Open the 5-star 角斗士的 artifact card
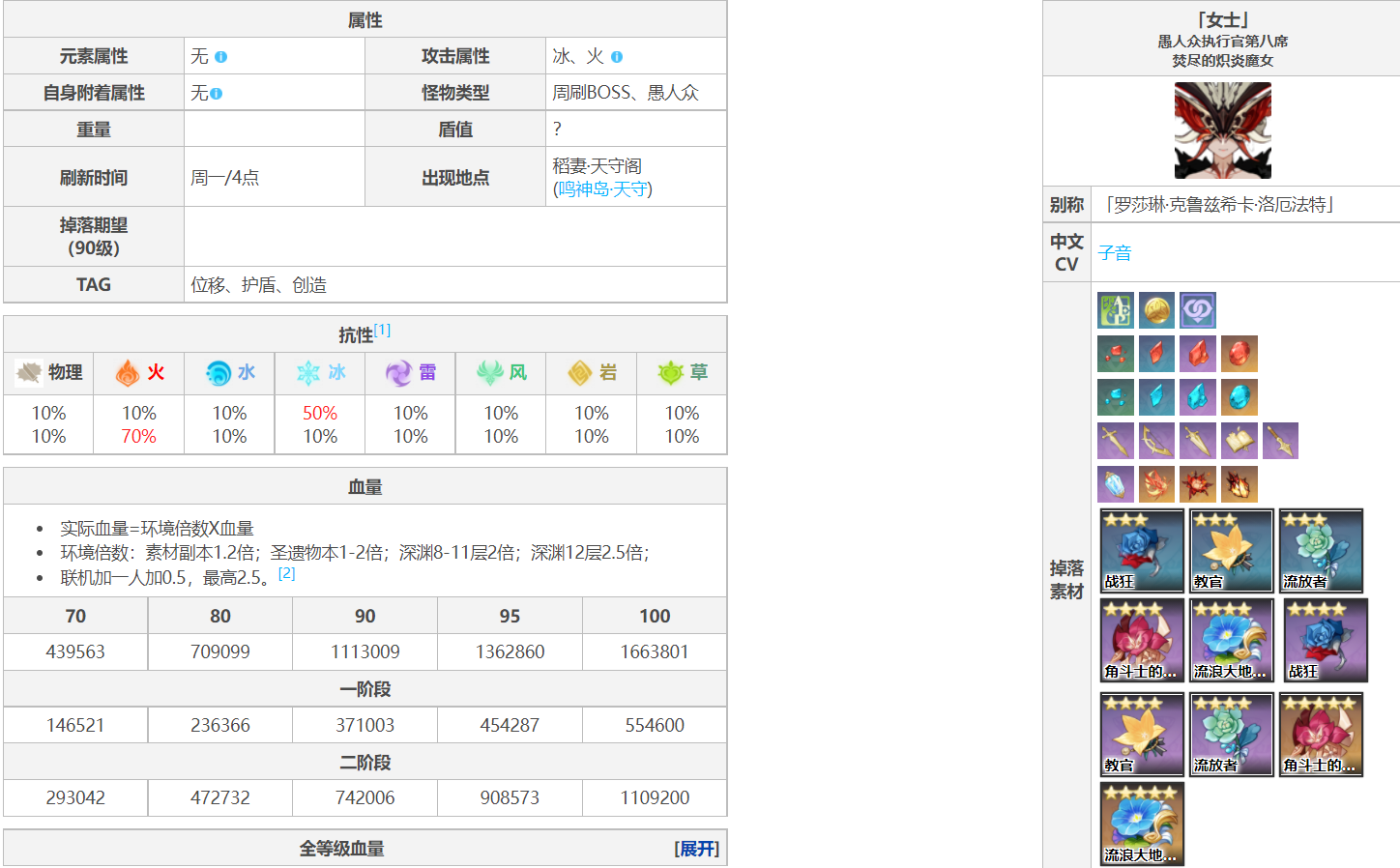The image size is (1400, 868). (1321, 735)
